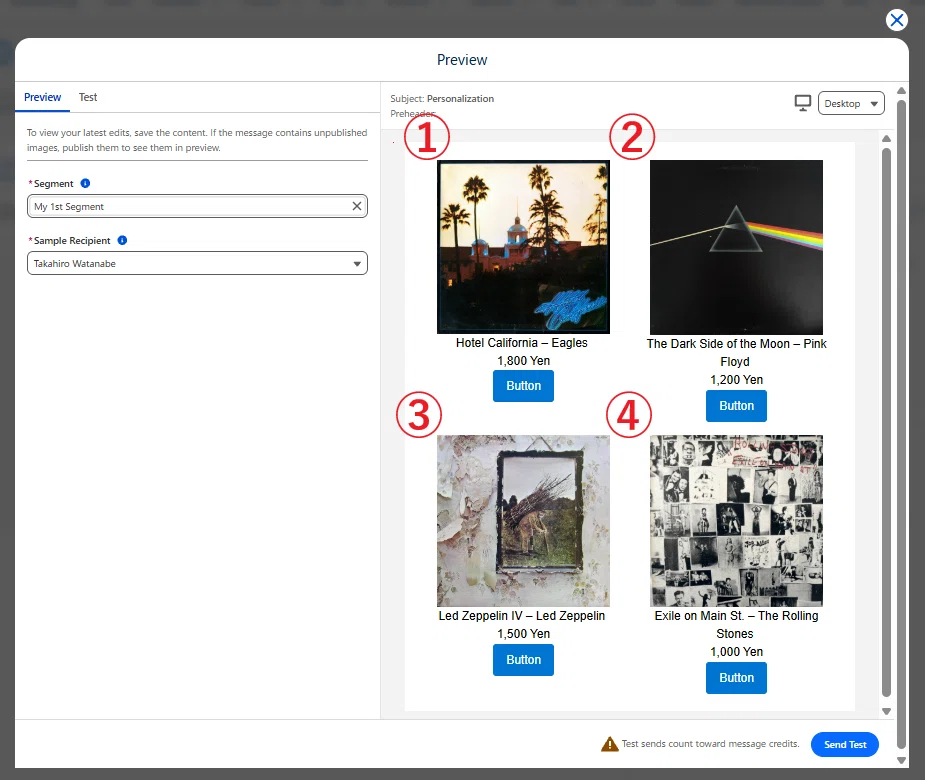The image size is (925, 780).
Task: Open the Desktop device dropdown
Action: pos(851,103)
